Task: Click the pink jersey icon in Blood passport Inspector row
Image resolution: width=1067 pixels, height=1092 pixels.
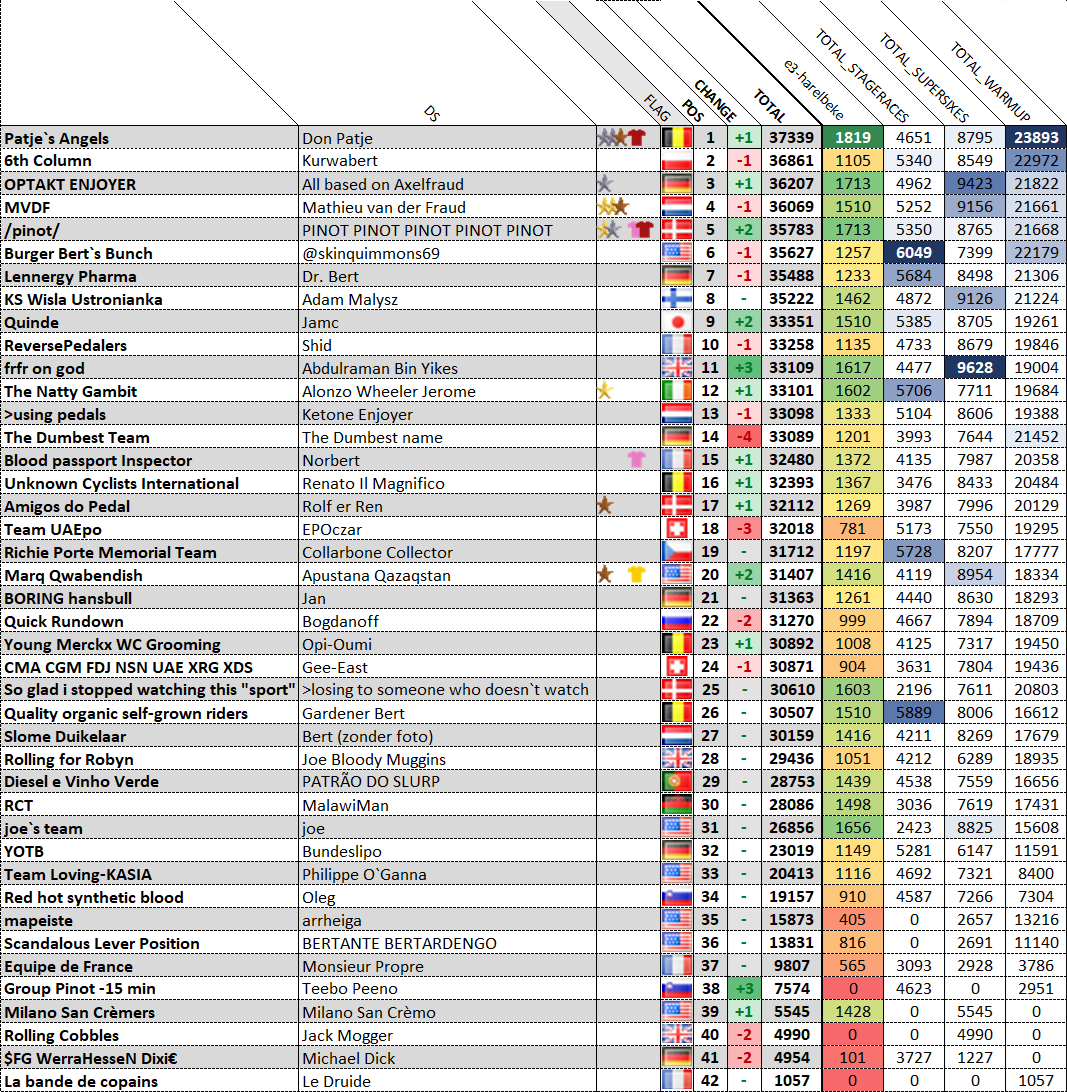Action: tap(637, 459)
